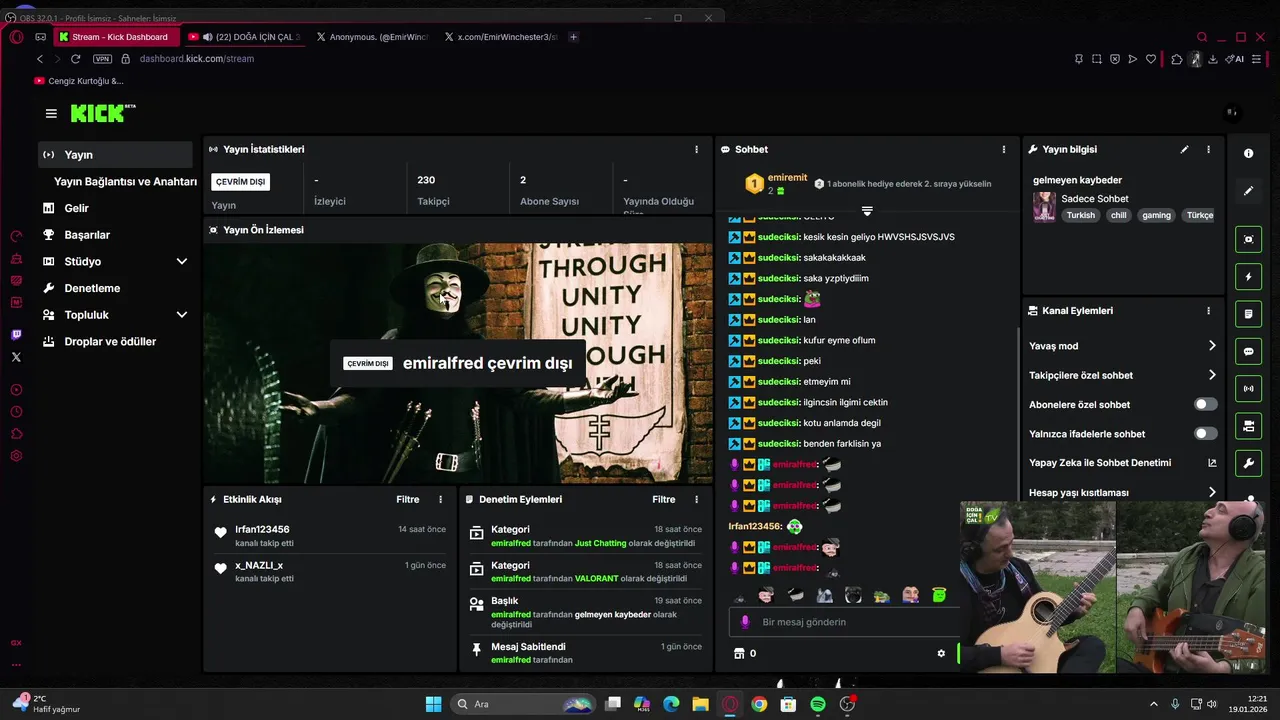Screen dimensions: 1280x720
Task: Toggle the chat bubble icon in the right rail
Action: 1248,352
